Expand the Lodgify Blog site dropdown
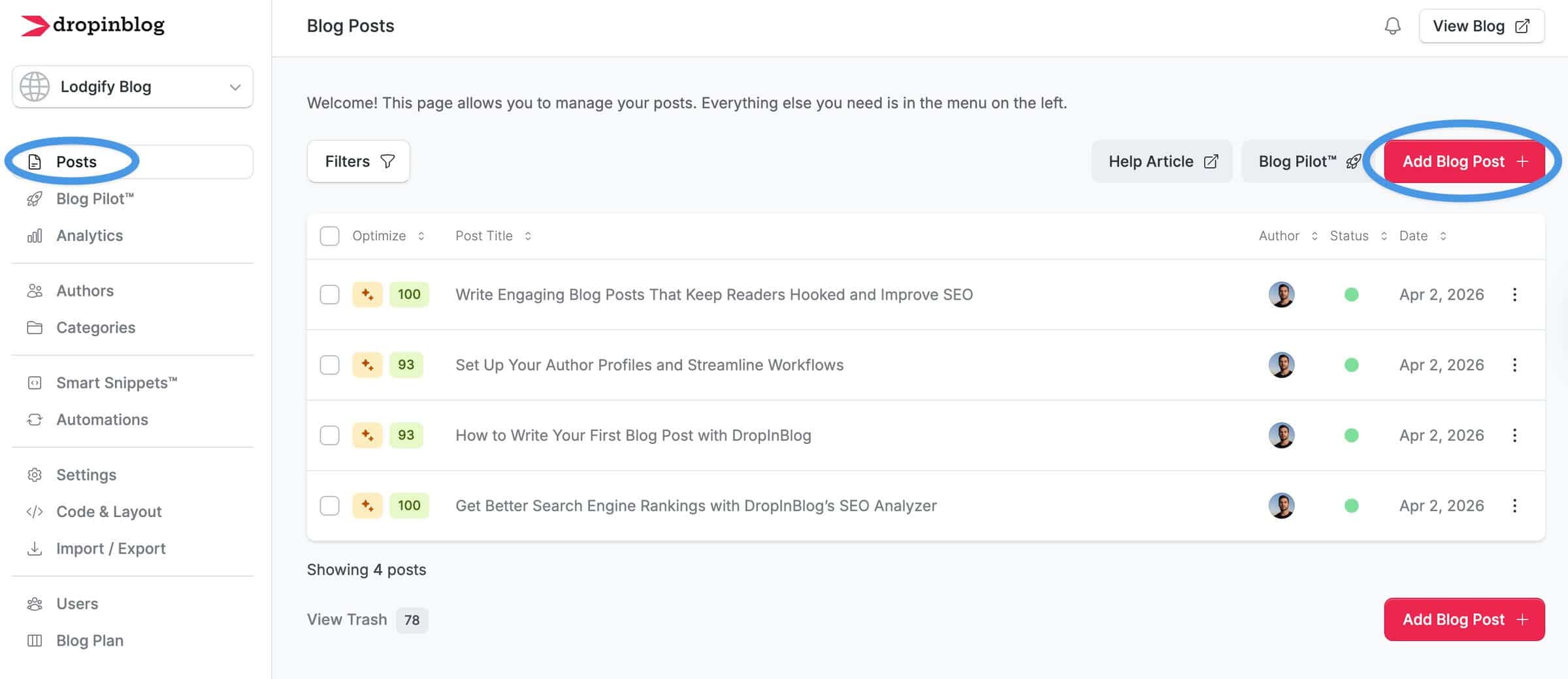Viewport: 1568px width, 679px height. (x=133, y=87)
